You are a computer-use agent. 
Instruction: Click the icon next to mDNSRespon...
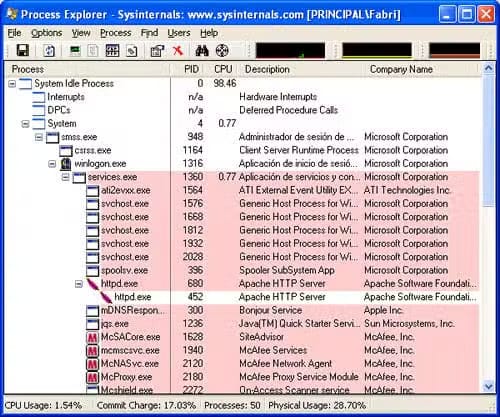(92, 311)
